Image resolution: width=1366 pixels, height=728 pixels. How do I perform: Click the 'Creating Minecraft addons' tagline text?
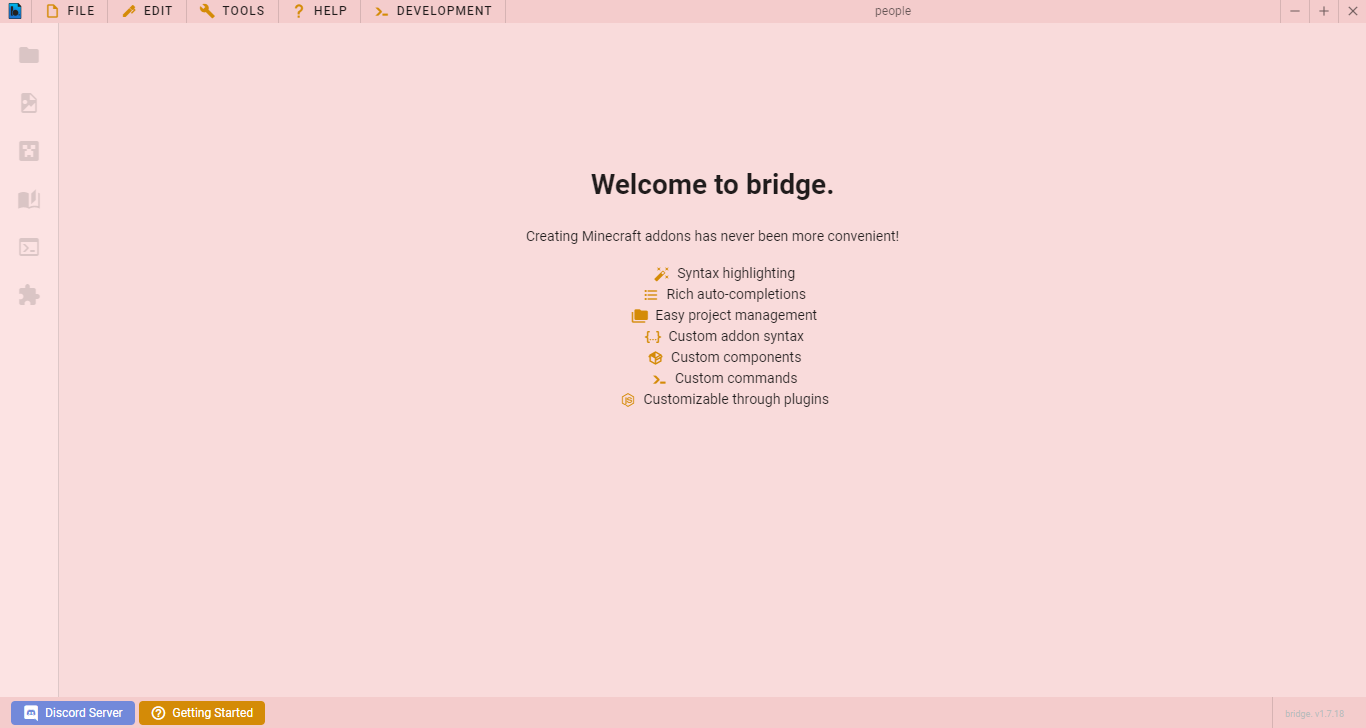tap(712, 237)
